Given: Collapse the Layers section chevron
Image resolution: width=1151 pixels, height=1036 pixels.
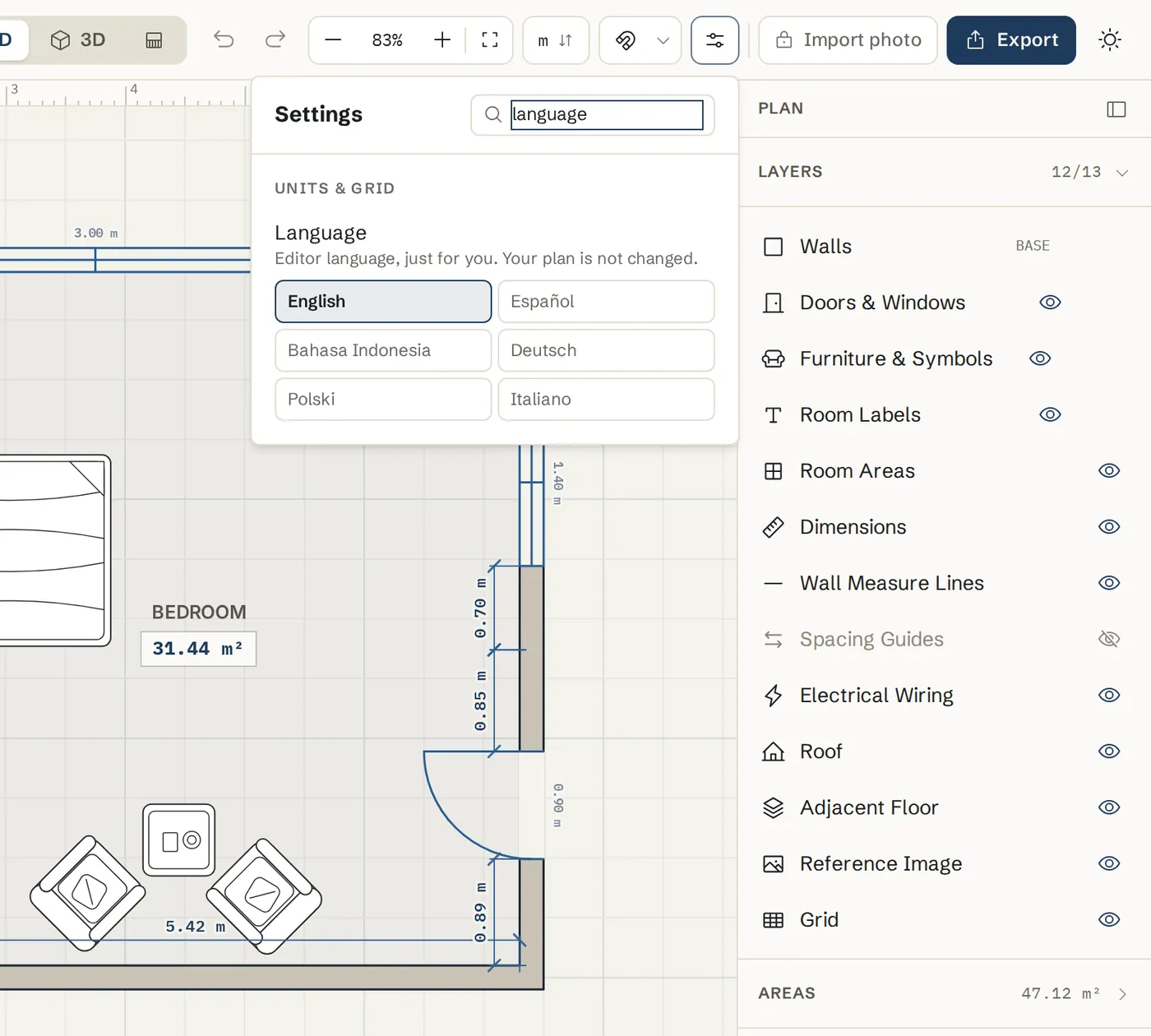Looking at the screenshot, I should pos(1122,173).
